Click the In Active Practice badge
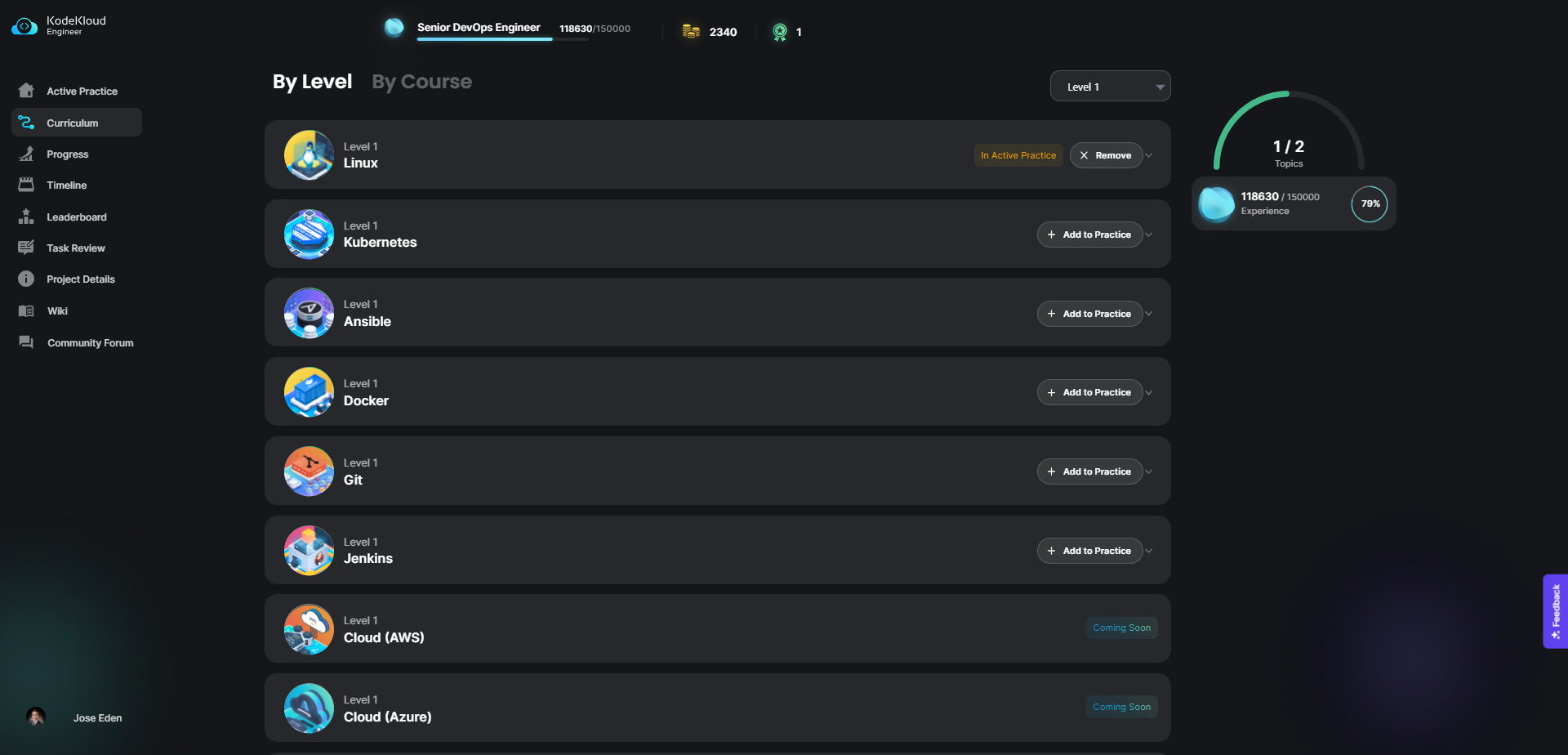Screen dimensions: 1568x755 (x=1018, y=155)
